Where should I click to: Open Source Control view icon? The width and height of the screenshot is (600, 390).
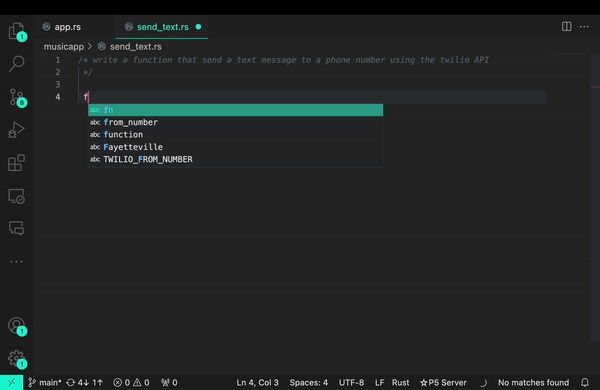click(x=16, y=97)
